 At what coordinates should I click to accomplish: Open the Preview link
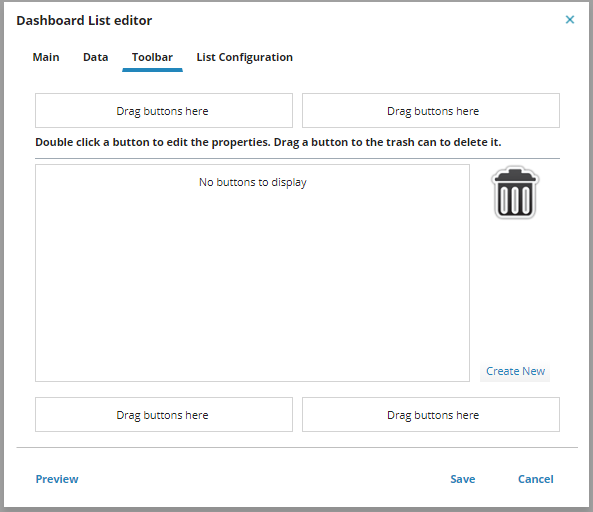click(57, 479)
